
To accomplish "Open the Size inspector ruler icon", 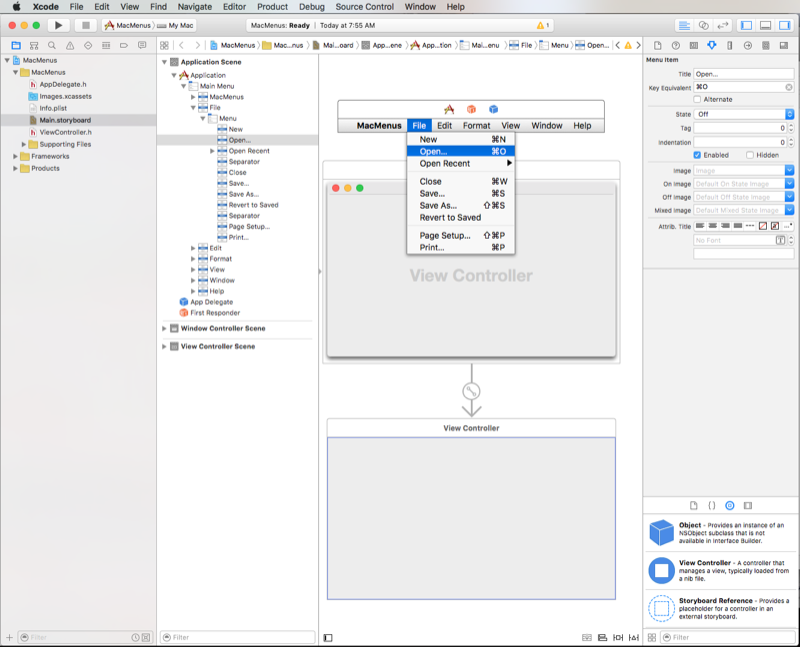I will 729,46.
